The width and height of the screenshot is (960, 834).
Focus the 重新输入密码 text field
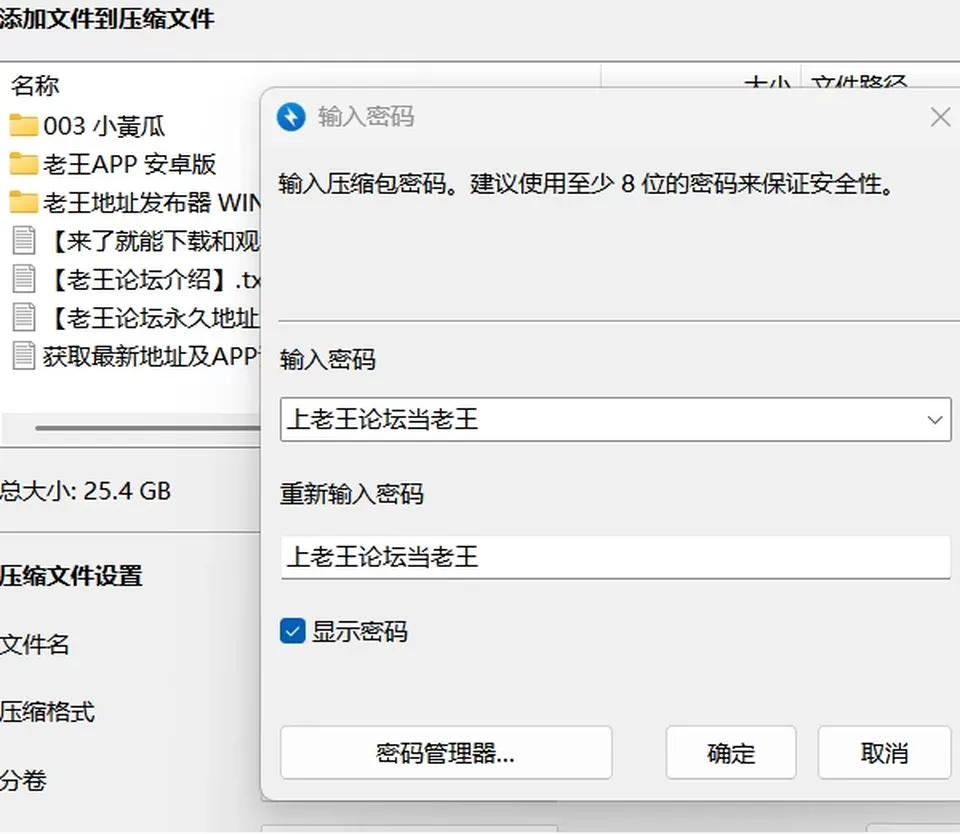[616, 557]
